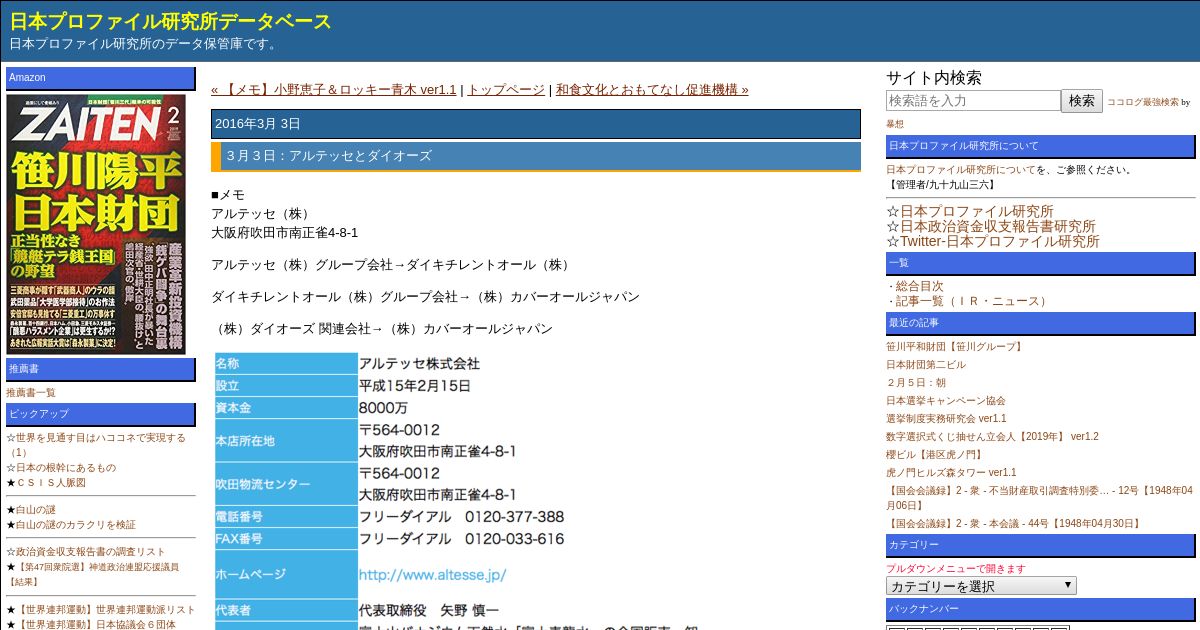Open 総合目次 link
This screenshot has height=630, width=1200.
click(x=919, y=286)
